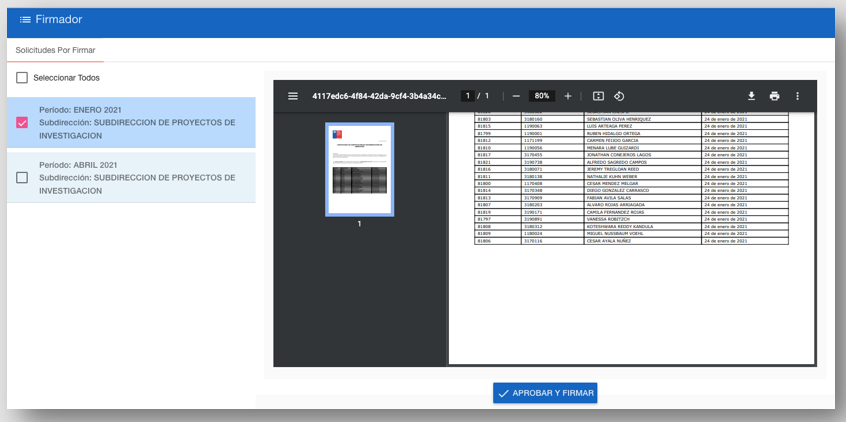Open the PDF viewer more actions menu
Image resolution: width=846 pixels, height=422 pixels.
pyautogui.click(x=797, y=96)
